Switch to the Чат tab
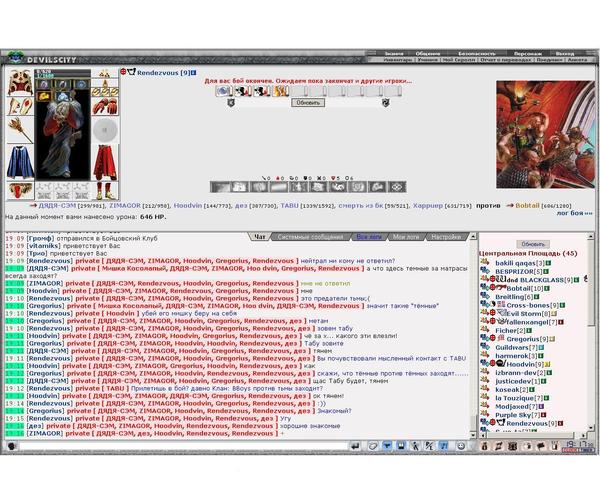This screenshot has width=600, height=480. [259, 237]
